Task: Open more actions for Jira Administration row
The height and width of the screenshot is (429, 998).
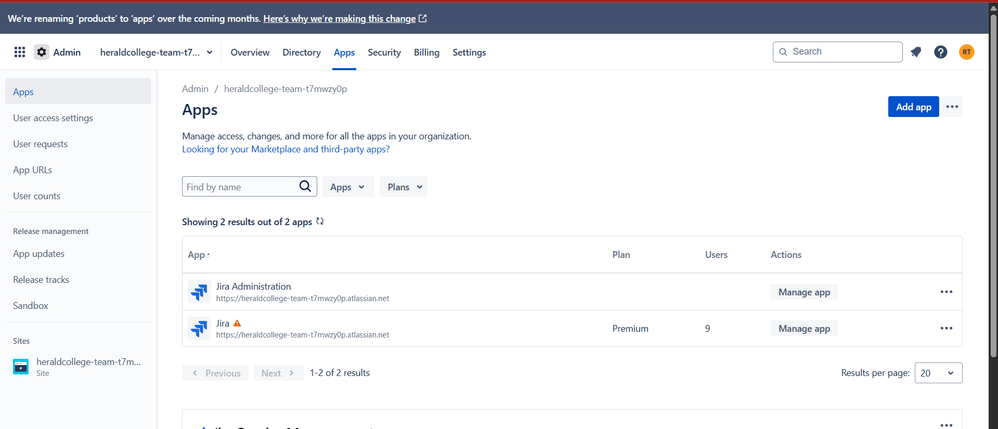Action: tap(946, 292)
